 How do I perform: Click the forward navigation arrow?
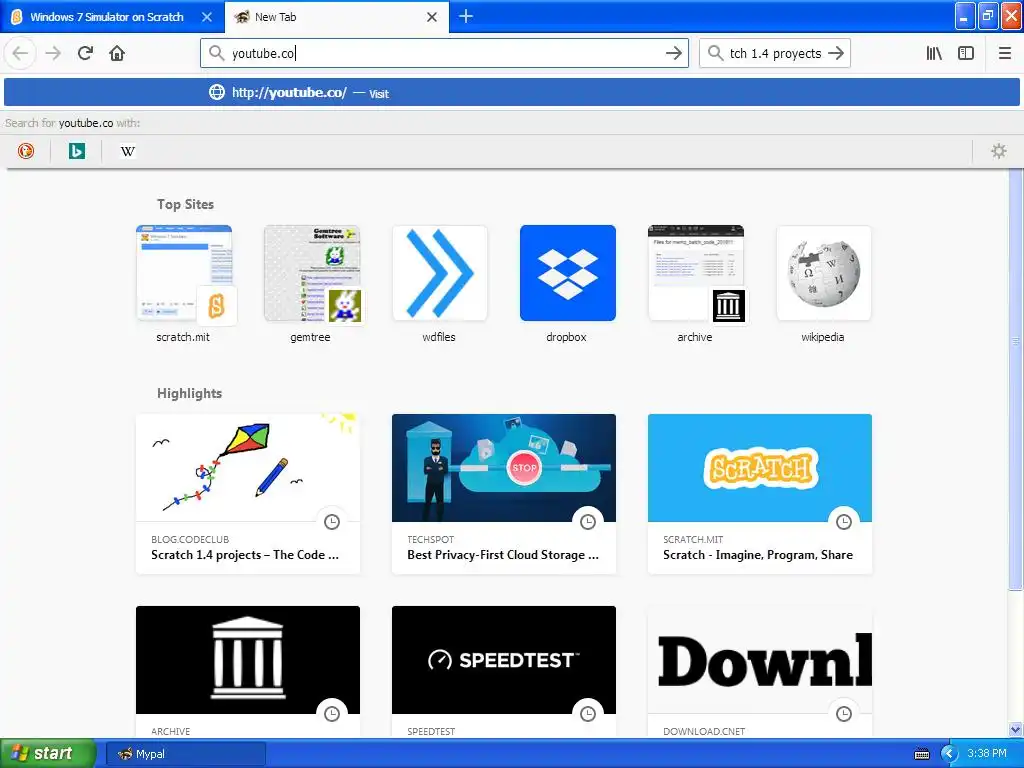53,54
